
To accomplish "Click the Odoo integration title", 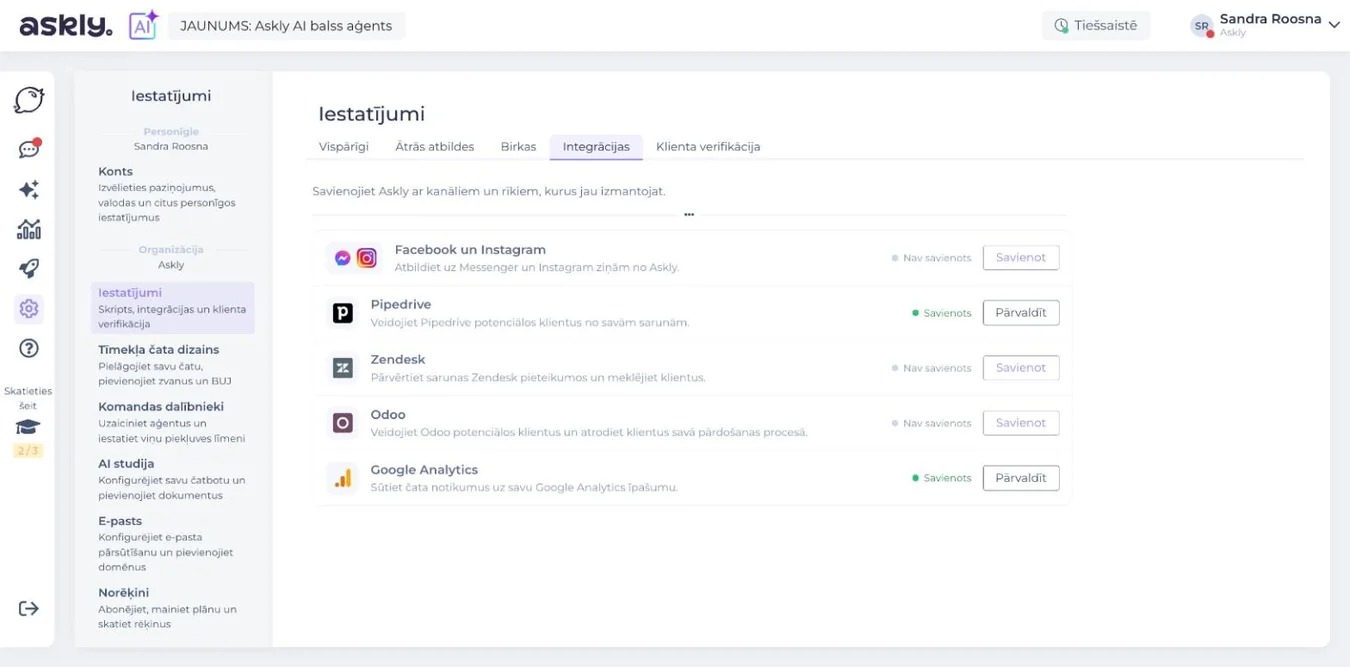I will [x=388, y=415].
